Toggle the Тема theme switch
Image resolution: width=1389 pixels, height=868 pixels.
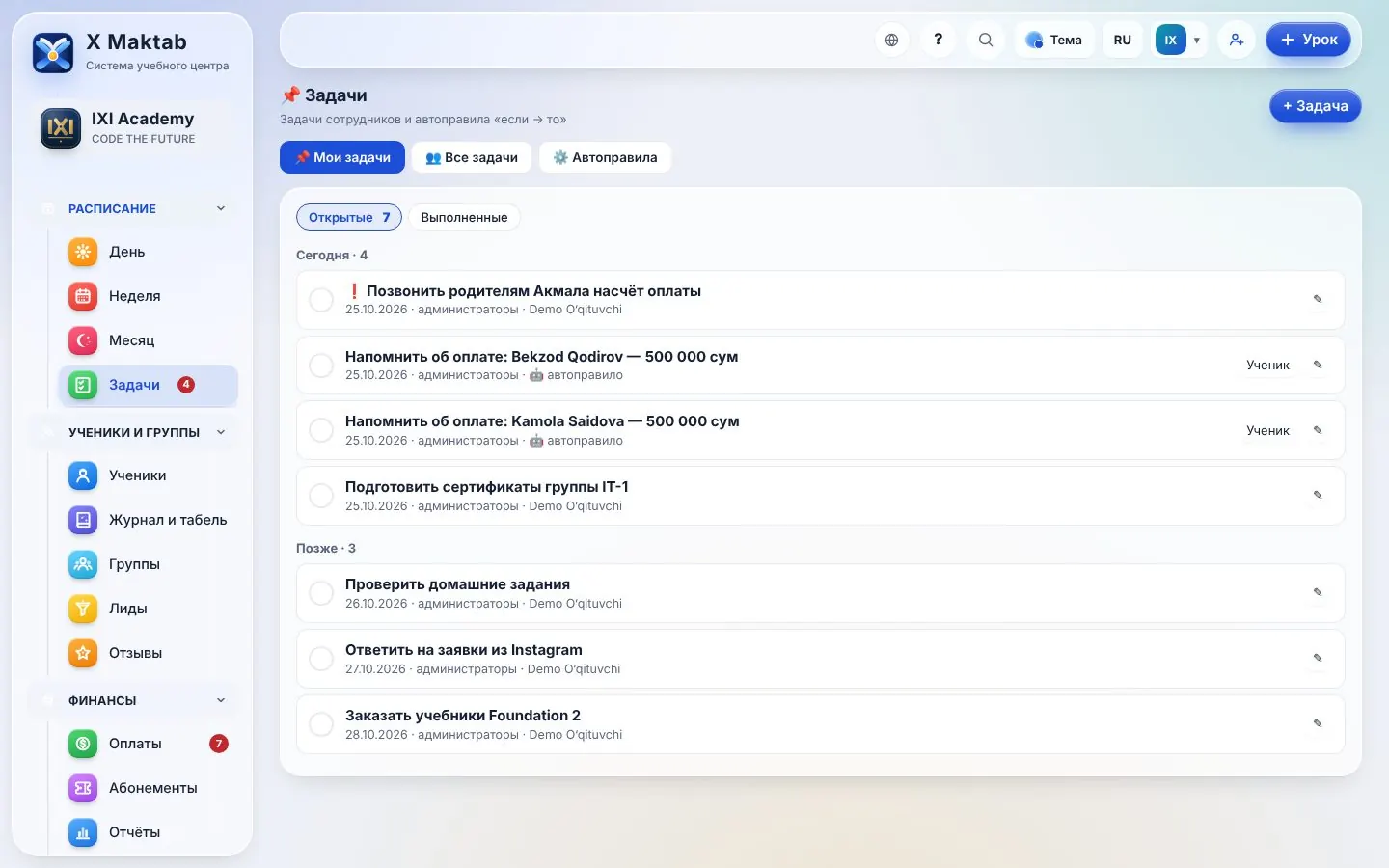coord(1053,40)
